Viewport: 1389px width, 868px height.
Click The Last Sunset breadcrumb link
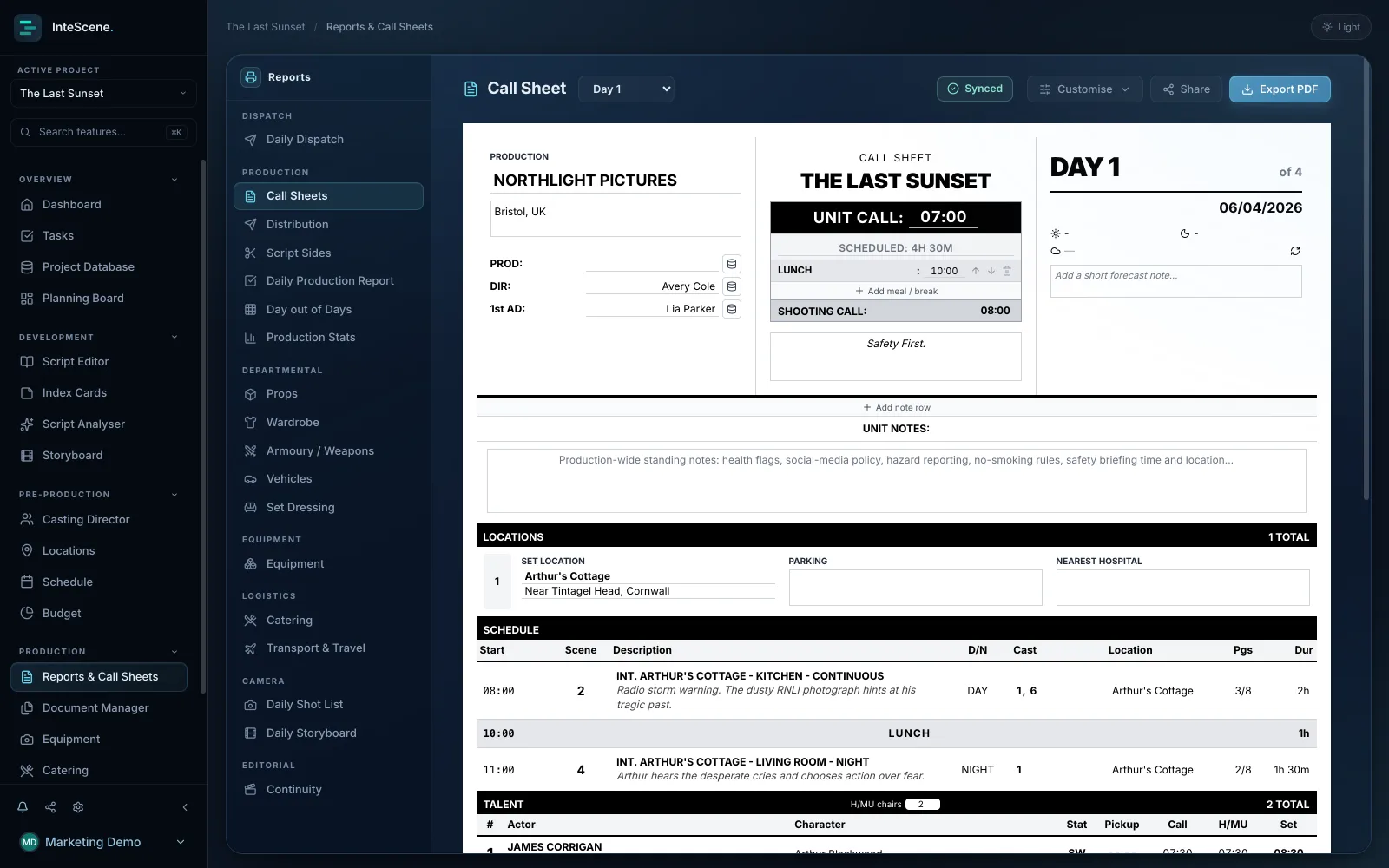(x=266, y=27)
